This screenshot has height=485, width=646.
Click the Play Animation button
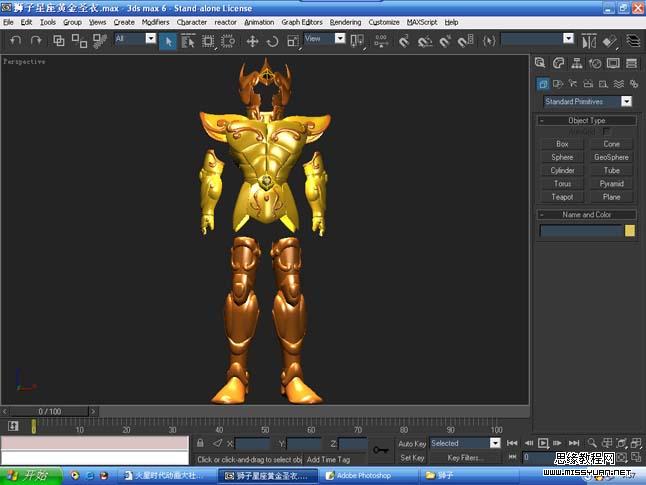(x=543, y=443)
